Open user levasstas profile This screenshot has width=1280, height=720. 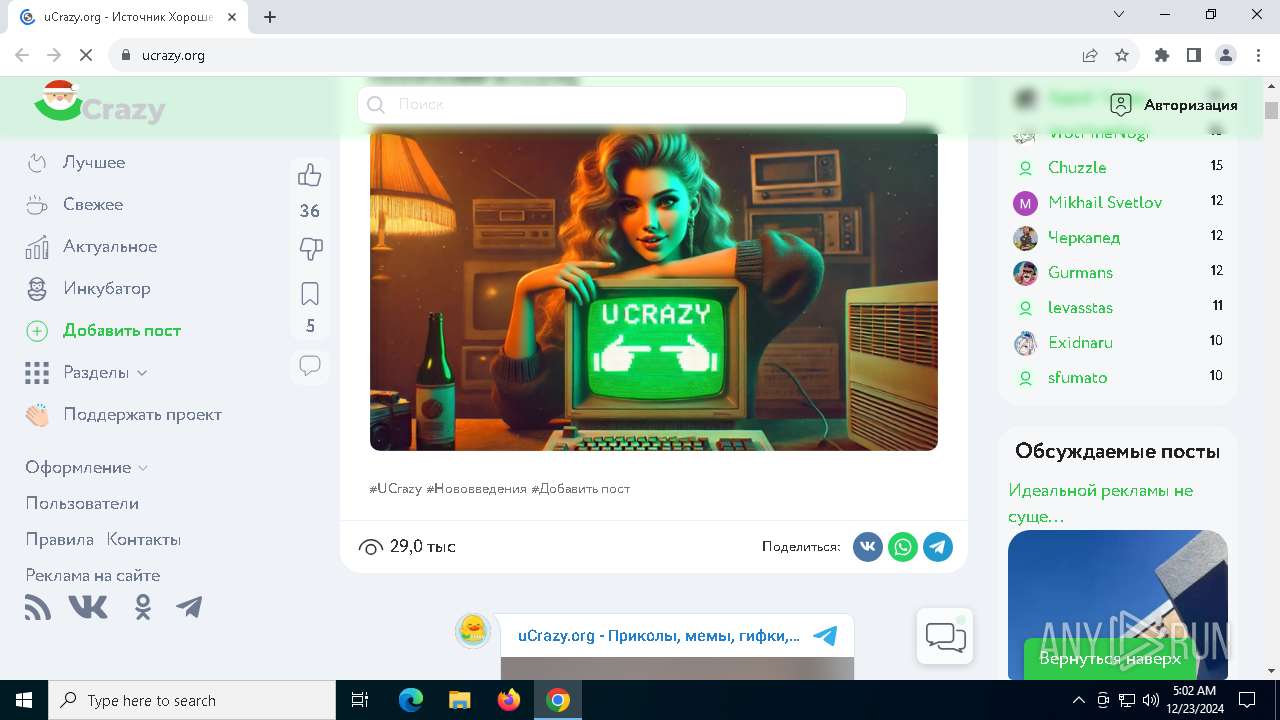(x=1080, y=307)
